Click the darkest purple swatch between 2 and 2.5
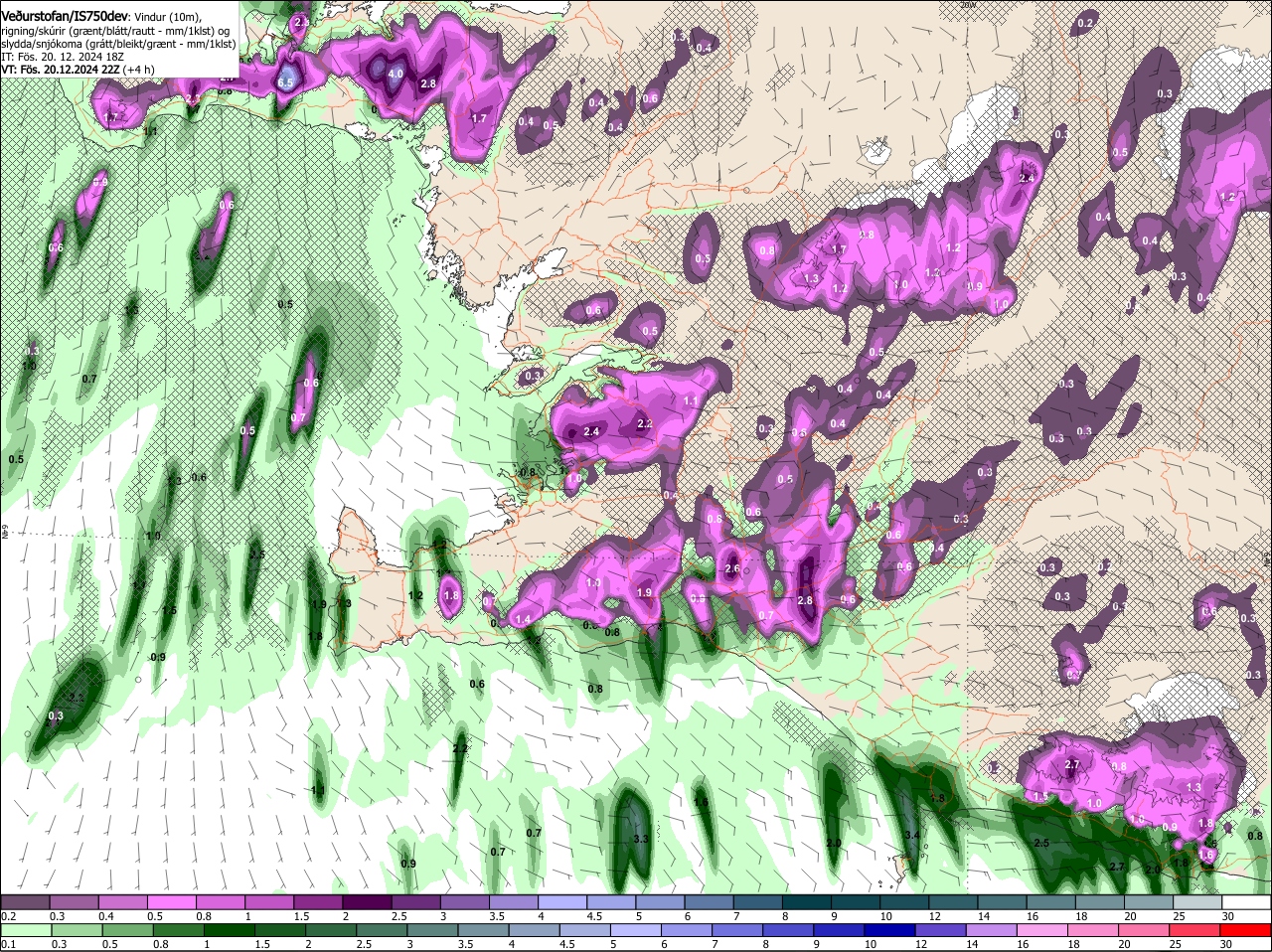Image resolution: width=1272 pixels, height=952 pixels. (367, 901)
